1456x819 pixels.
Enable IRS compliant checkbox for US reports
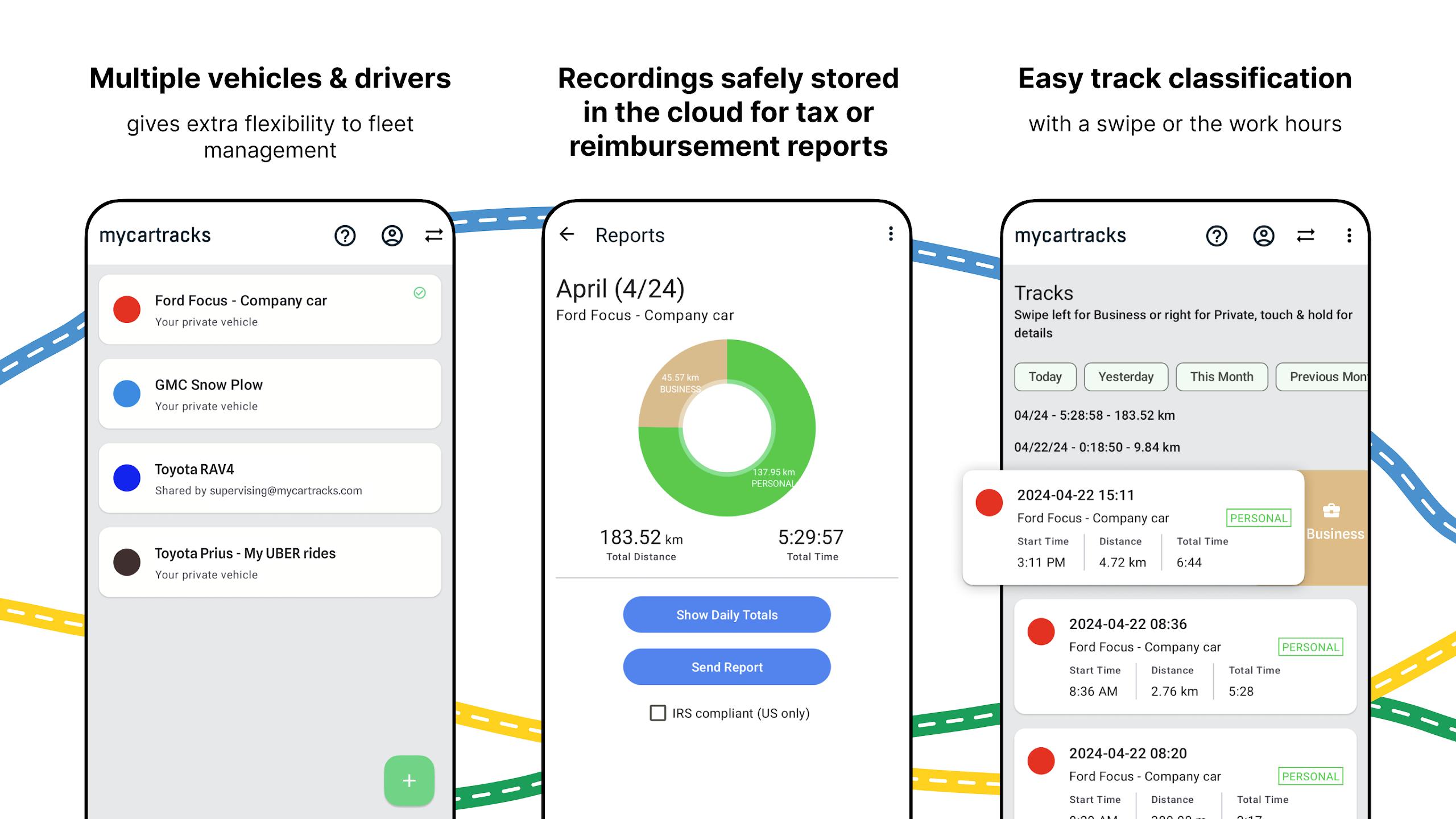pos(654,713)
